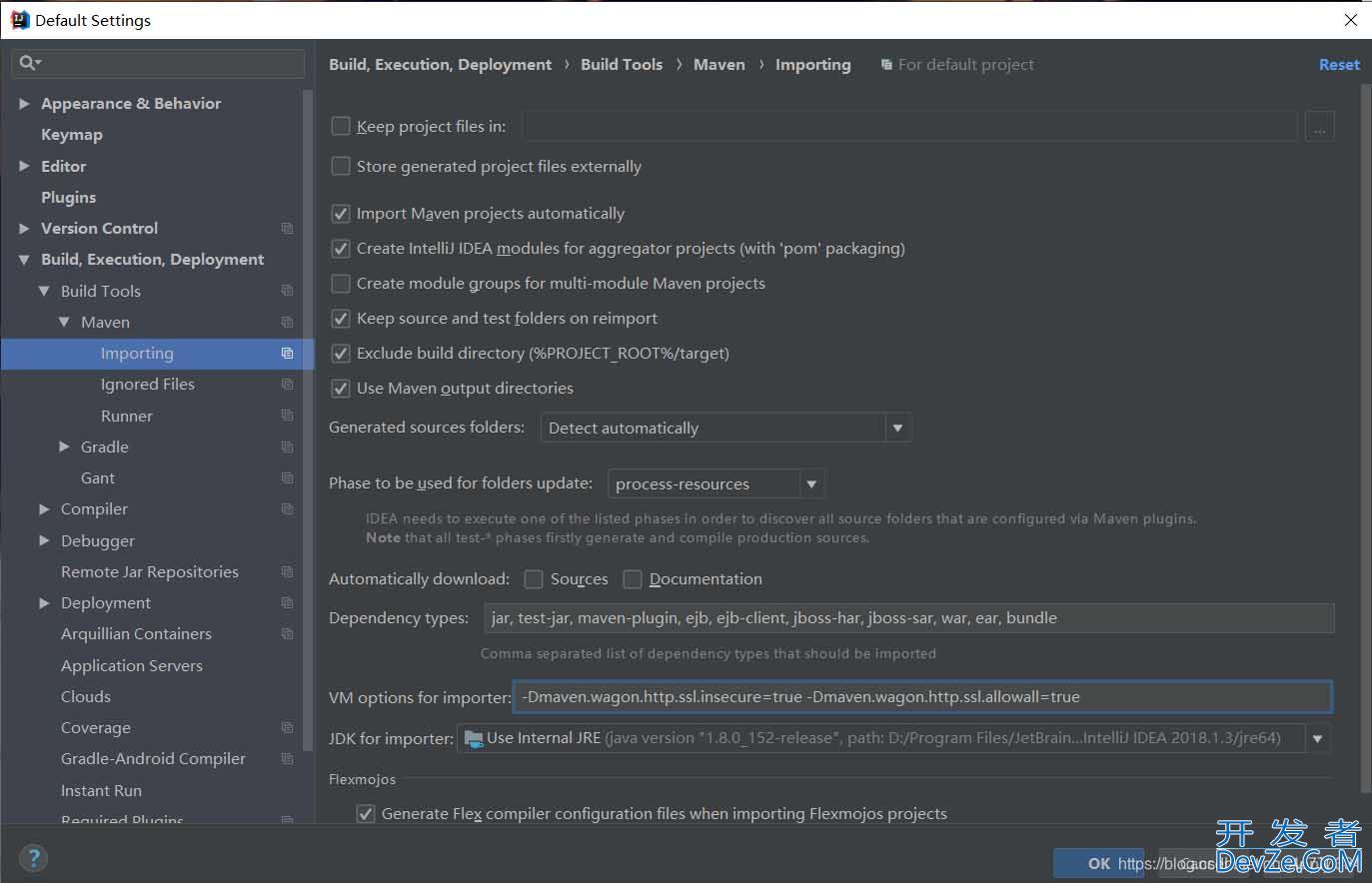Click the settings tree vertical scrollbar
1372x883 pixels.
[x=309, y=420]
